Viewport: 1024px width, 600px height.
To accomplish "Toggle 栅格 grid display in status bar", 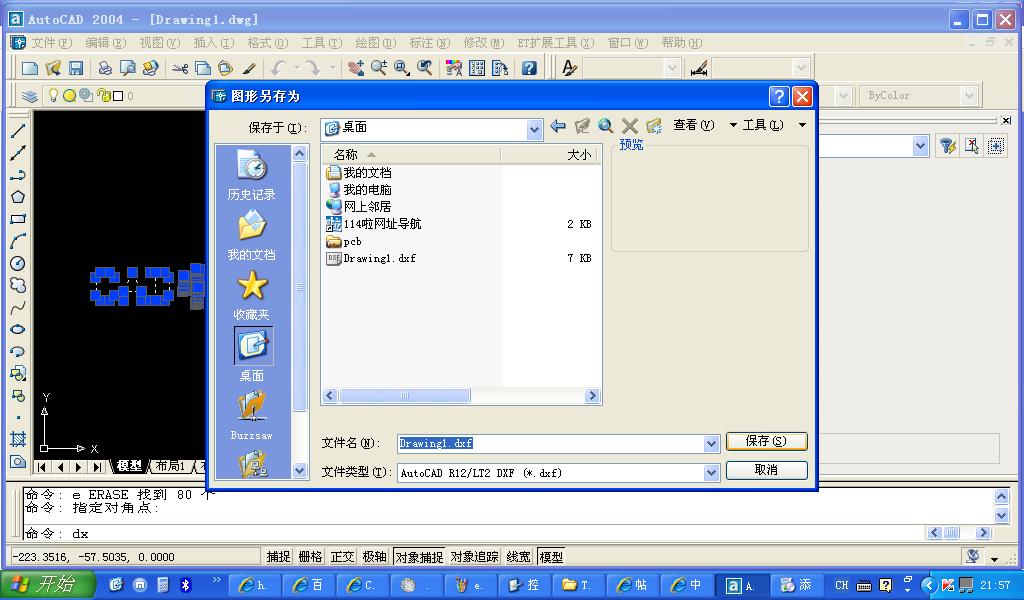I will 310,557.
